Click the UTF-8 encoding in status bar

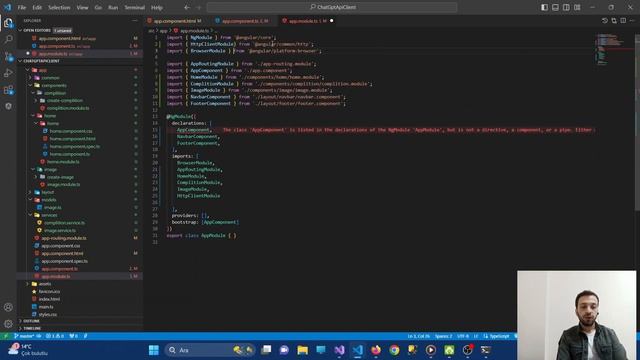tap(463, 336)
